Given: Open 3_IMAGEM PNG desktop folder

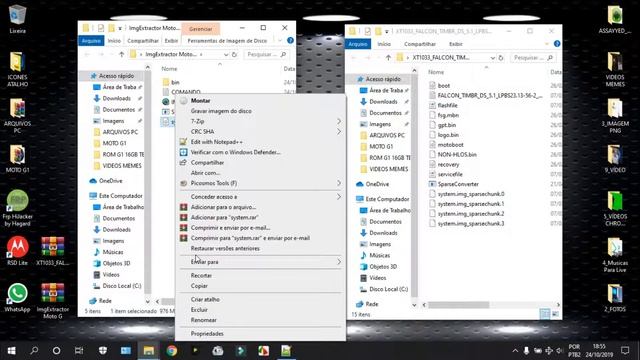Looking at the screenshot, I should coord(615,116).
